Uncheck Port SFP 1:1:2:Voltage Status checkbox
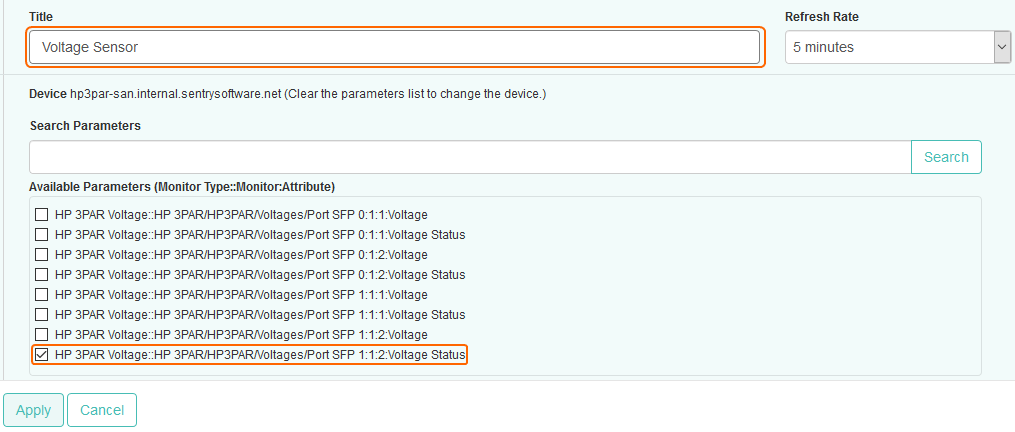1015x432 pixels. (42, 355)
